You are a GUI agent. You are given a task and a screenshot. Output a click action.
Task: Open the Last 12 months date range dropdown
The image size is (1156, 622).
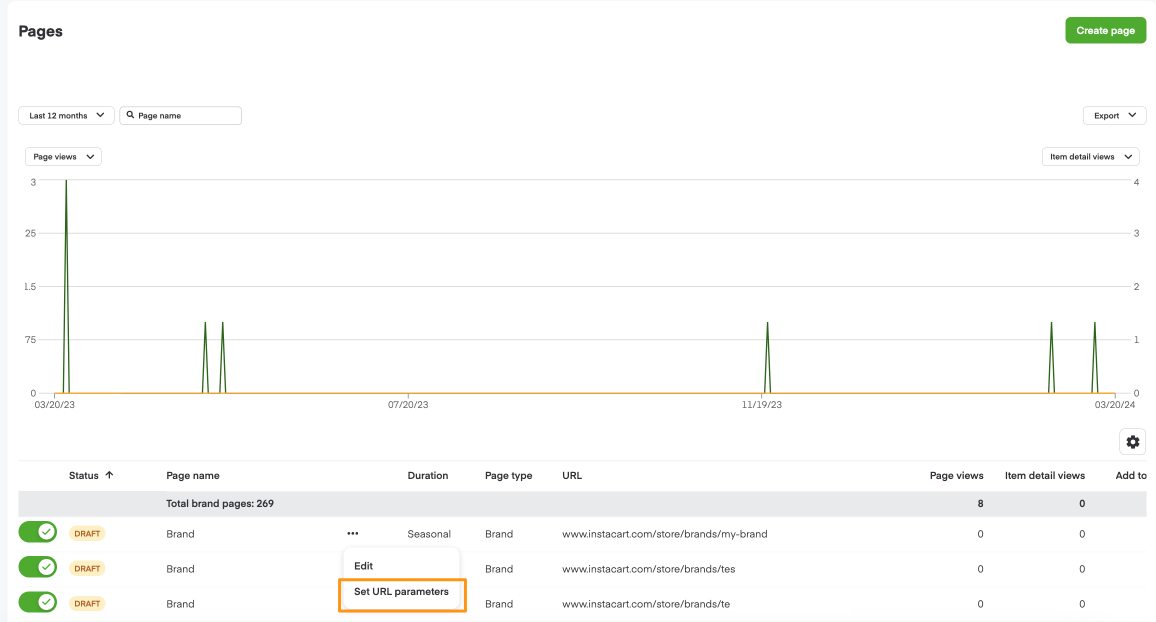click(66, 115)
